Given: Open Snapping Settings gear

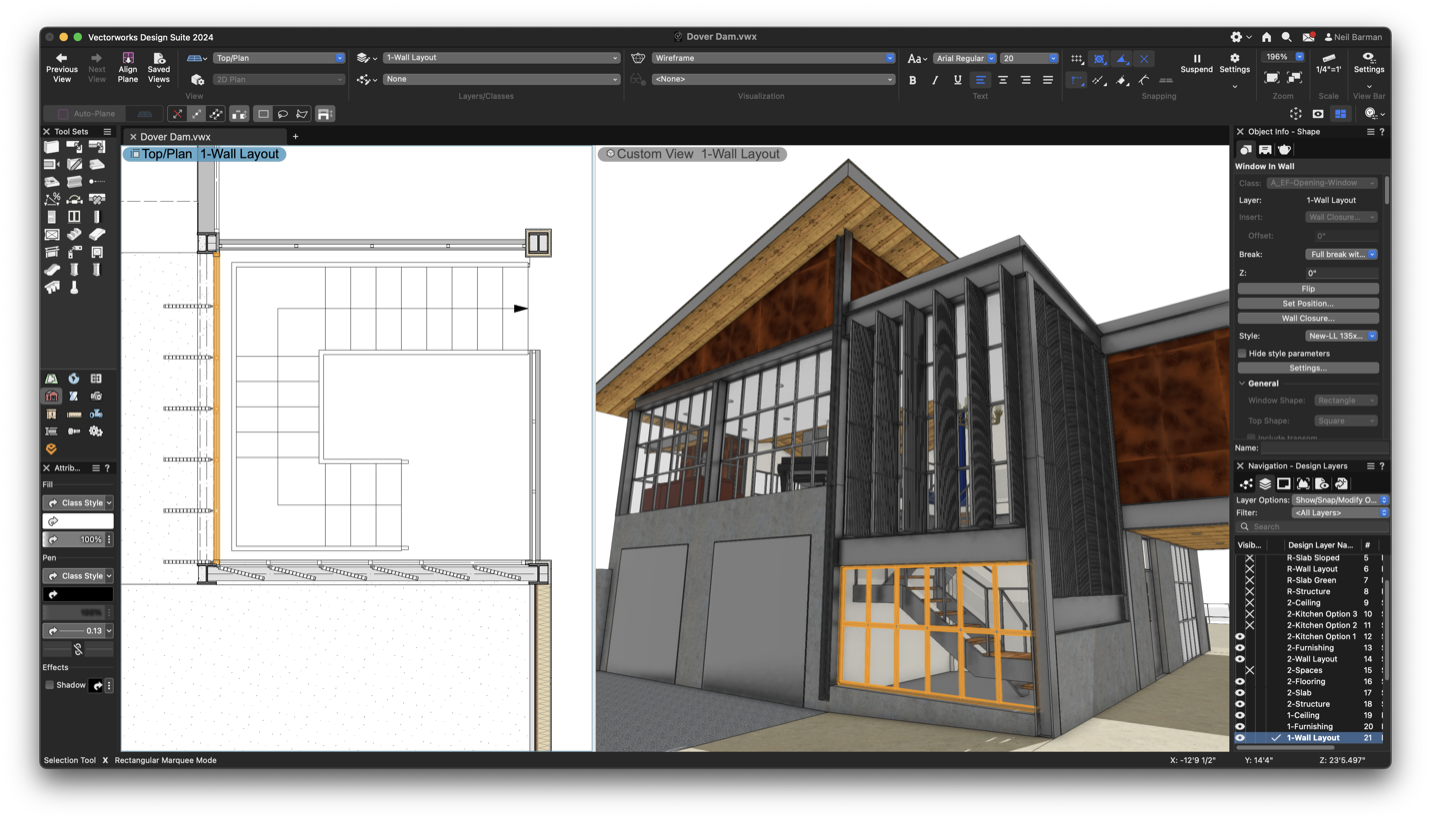Looking at the screenshot, I should click(1234, 64).
